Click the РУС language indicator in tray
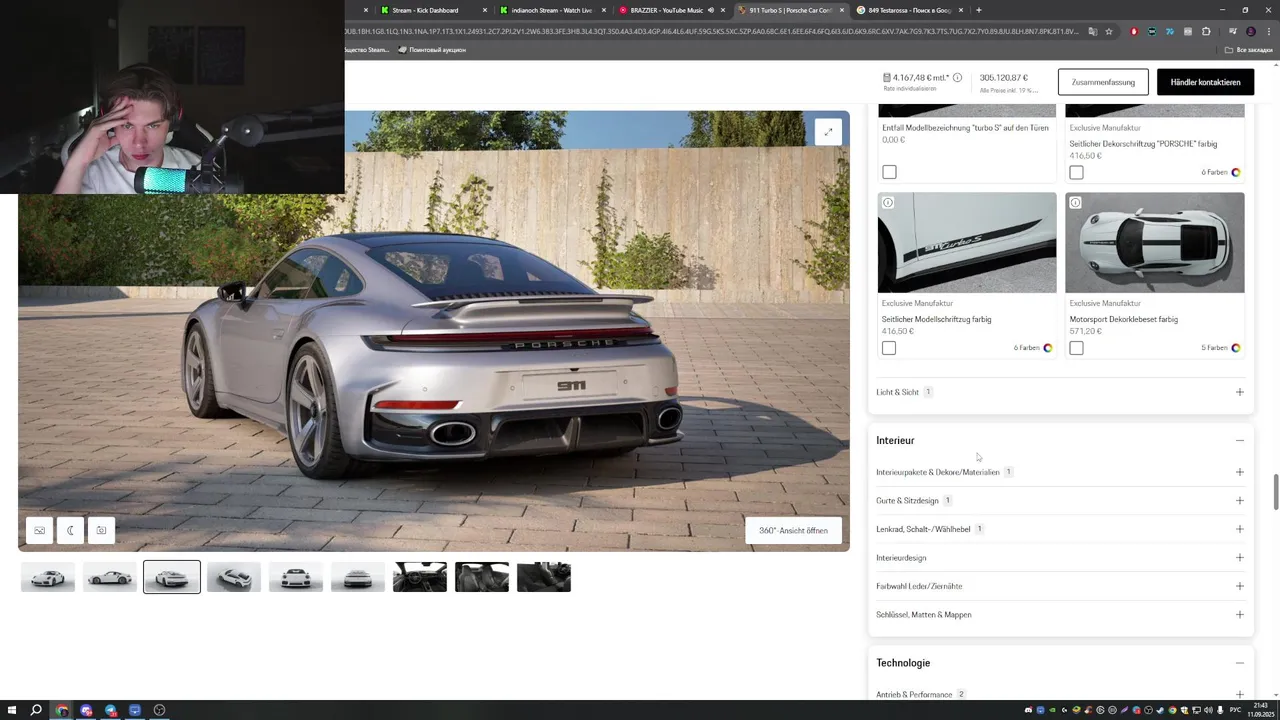Image resolution: width=1280 pixels, height=720 pixels. (x=1235, y=710)
